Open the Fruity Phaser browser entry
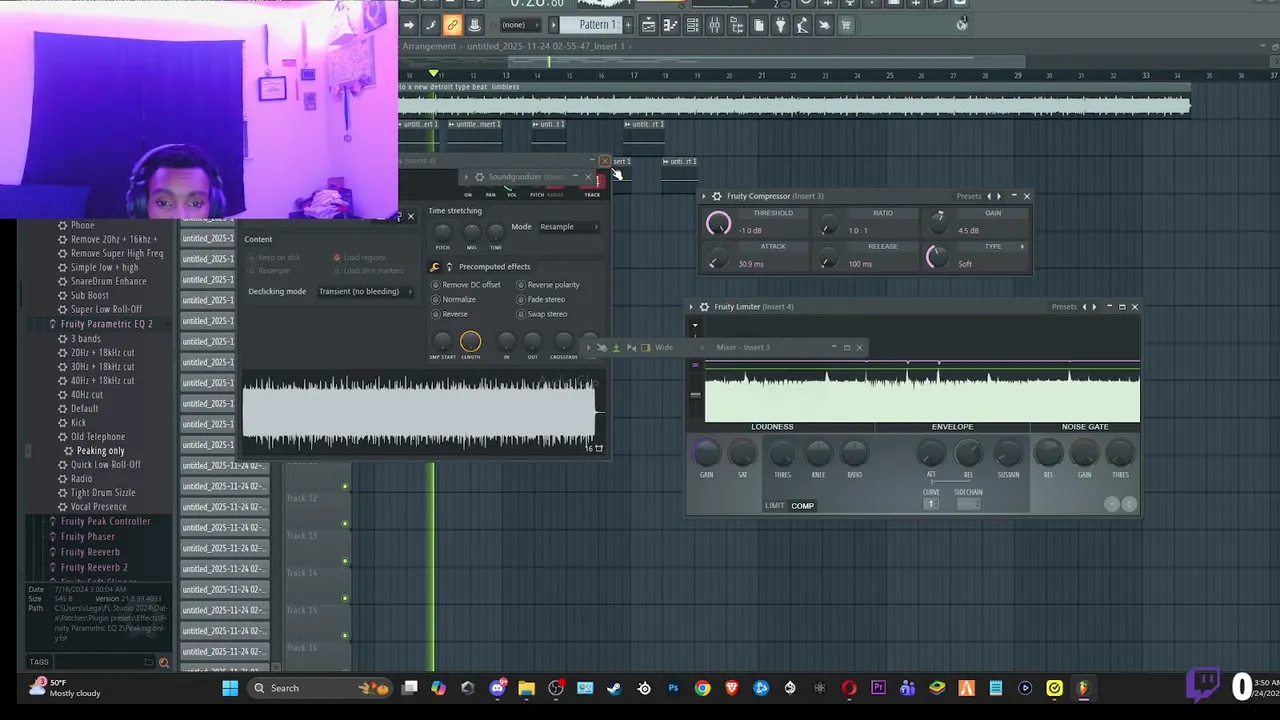The image size is (1280, 720). coord(88,537)
